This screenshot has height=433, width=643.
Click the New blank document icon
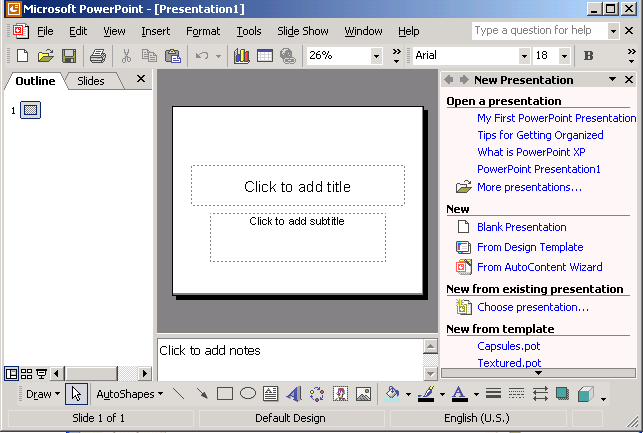tap(22, 56)
